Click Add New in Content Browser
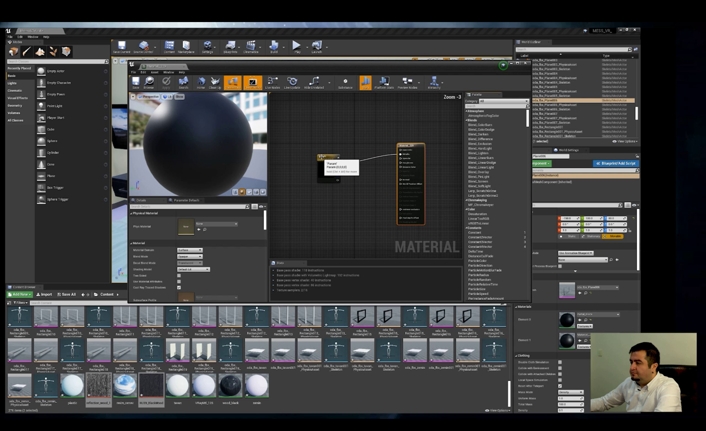Screen dimensions: 706x431 [x=19, y=295]
